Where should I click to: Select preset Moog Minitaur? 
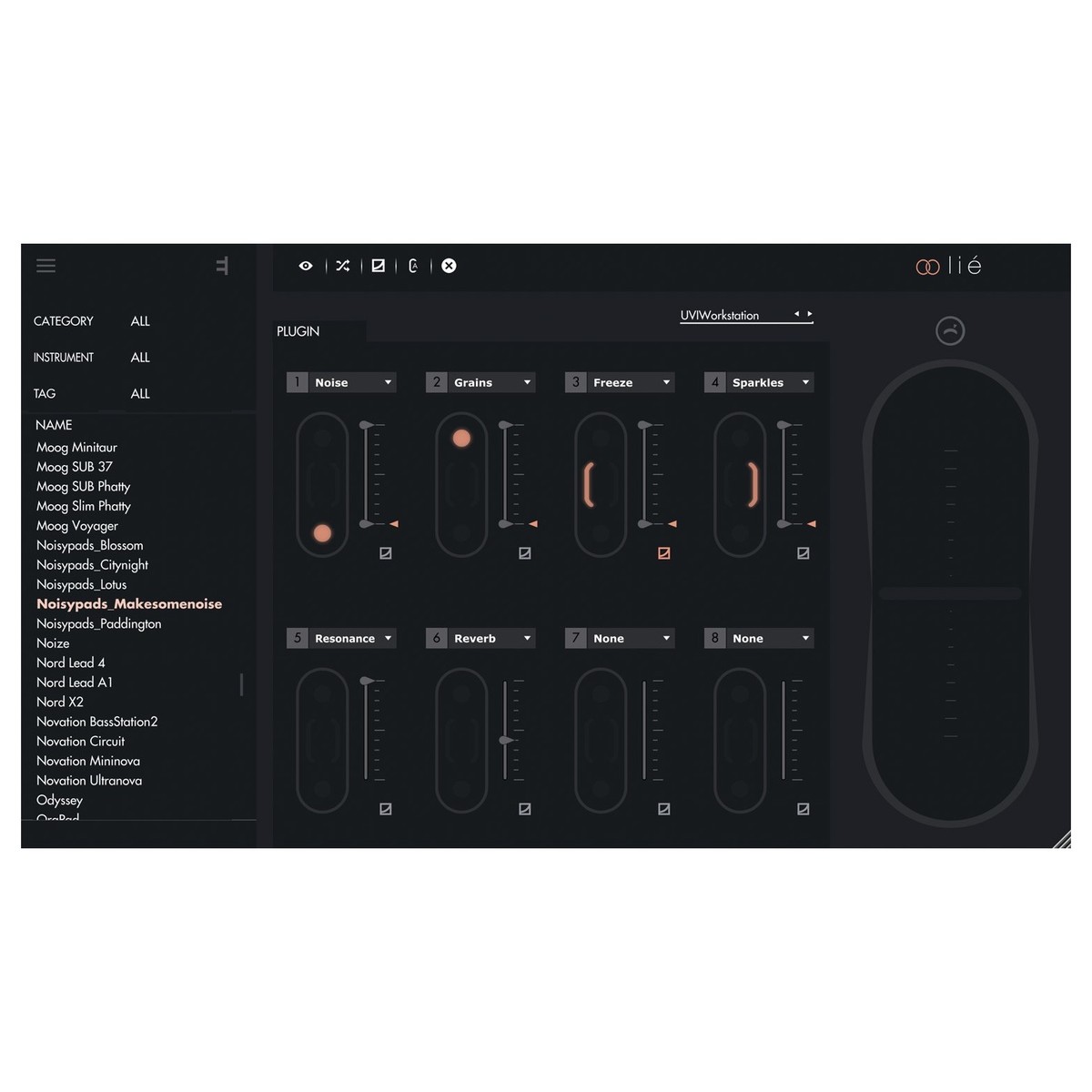76,448
